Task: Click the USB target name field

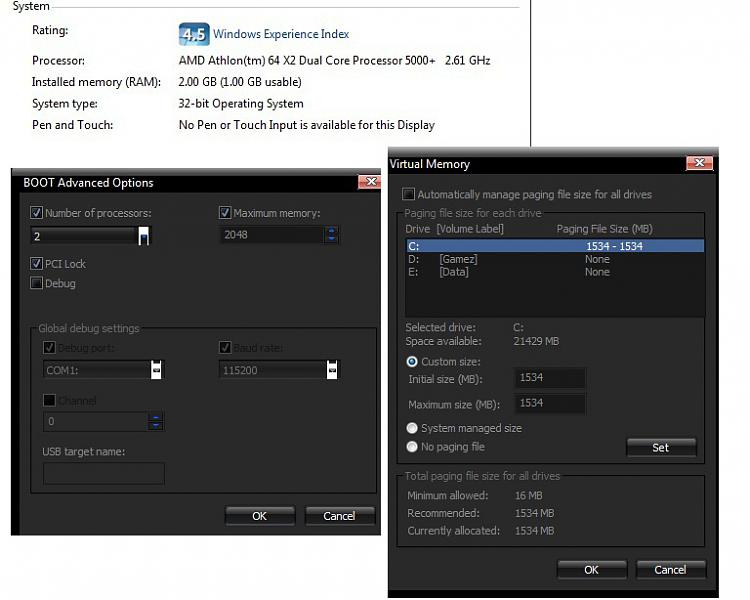Action: 104,474
